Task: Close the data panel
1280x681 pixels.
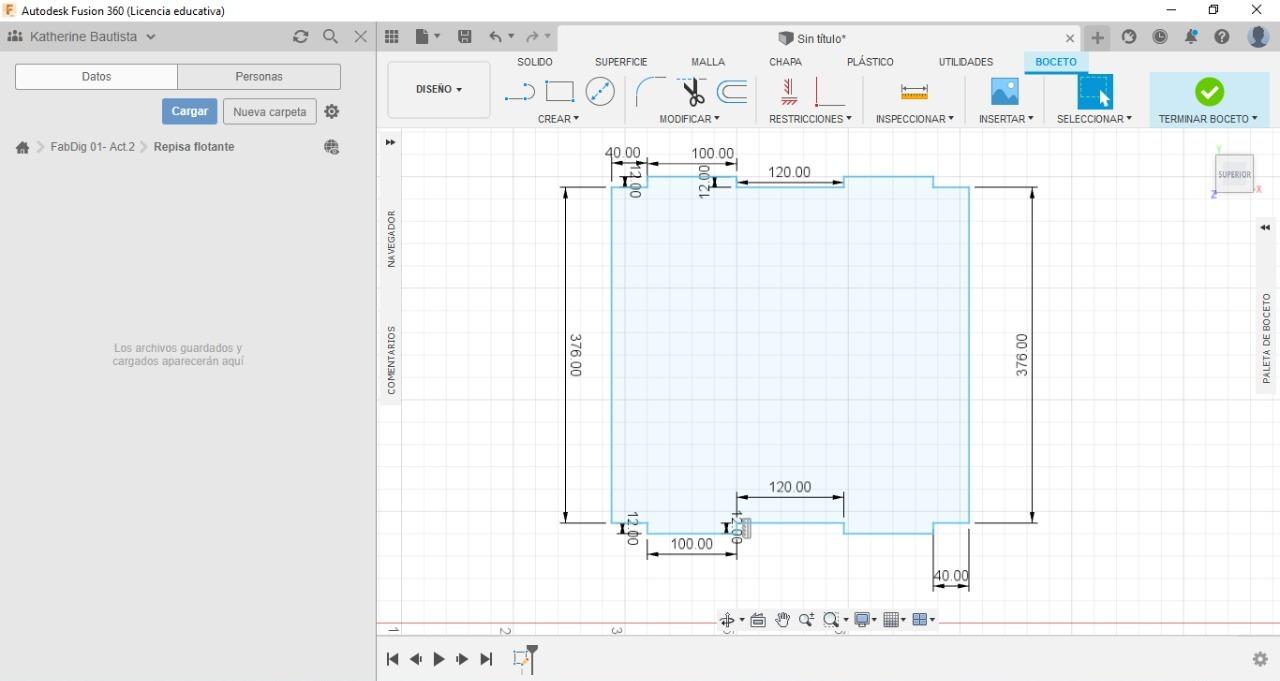Action: click(361, 36)
